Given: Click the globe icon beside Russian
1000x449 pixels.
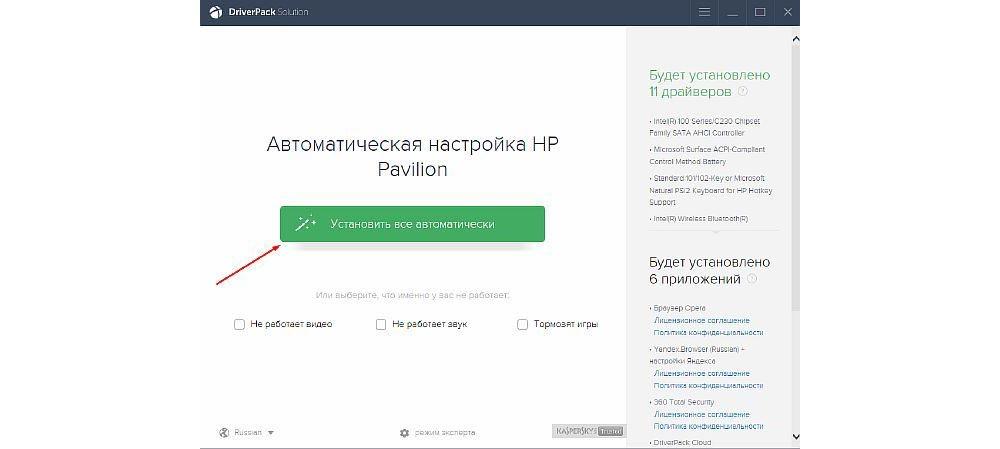Looking at the screenshot, I should tap(224, 432).
